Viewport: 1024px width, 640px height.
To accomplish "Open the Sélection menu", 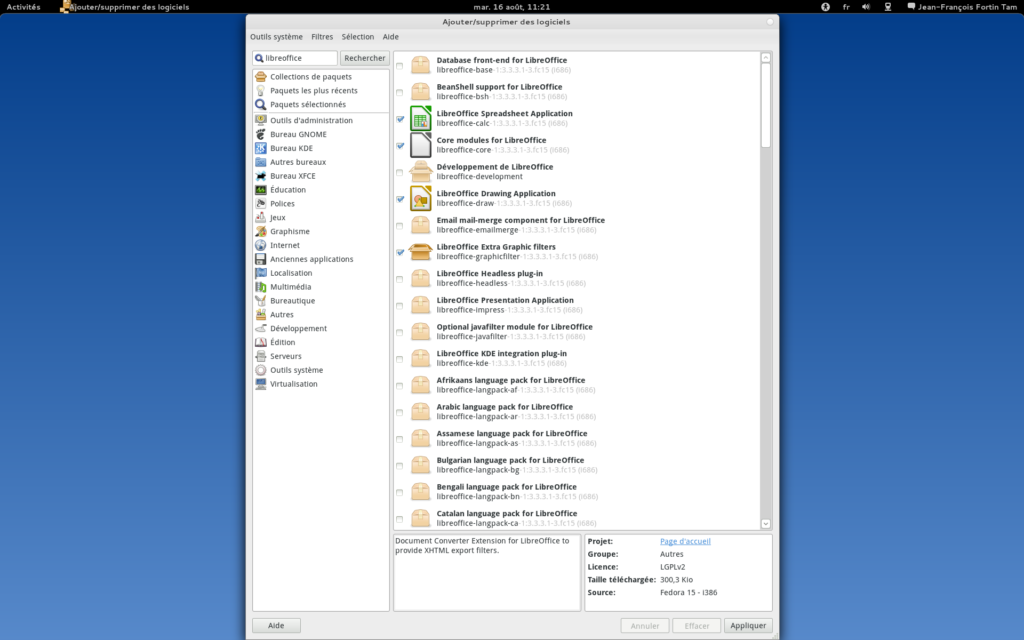I will (x=358, y=37).
